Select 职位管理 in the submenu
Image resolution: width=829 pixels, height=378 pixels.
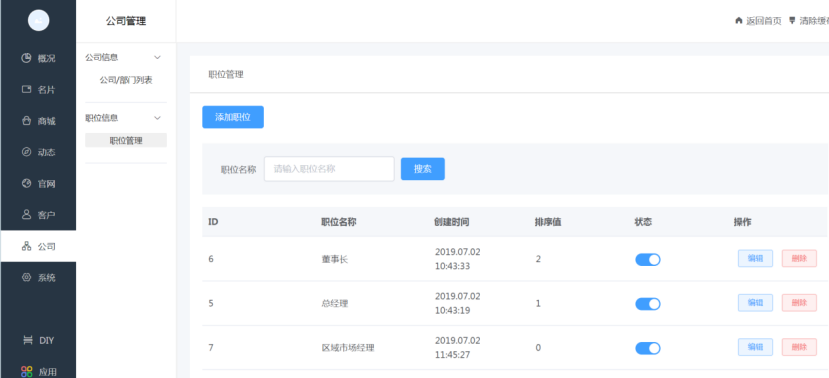coord(126,140)
